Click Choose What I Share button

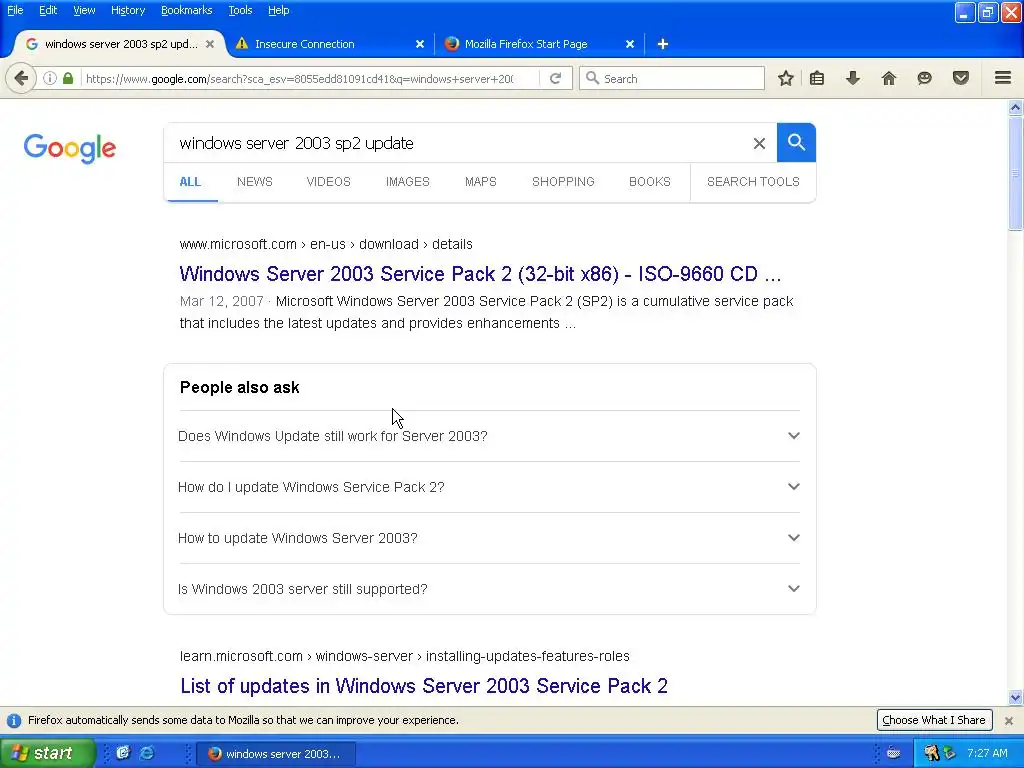click(934, 720)
